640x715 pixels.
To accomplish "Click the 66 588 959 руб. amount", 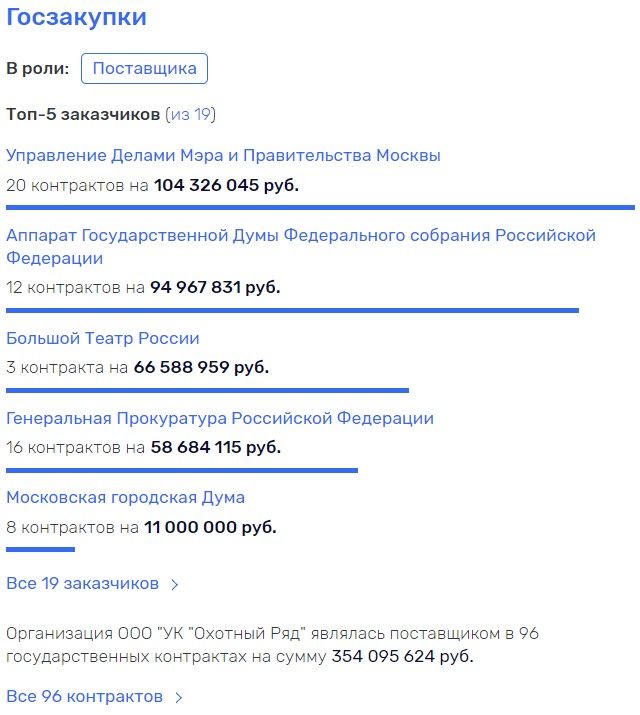I will coord(201,368).
